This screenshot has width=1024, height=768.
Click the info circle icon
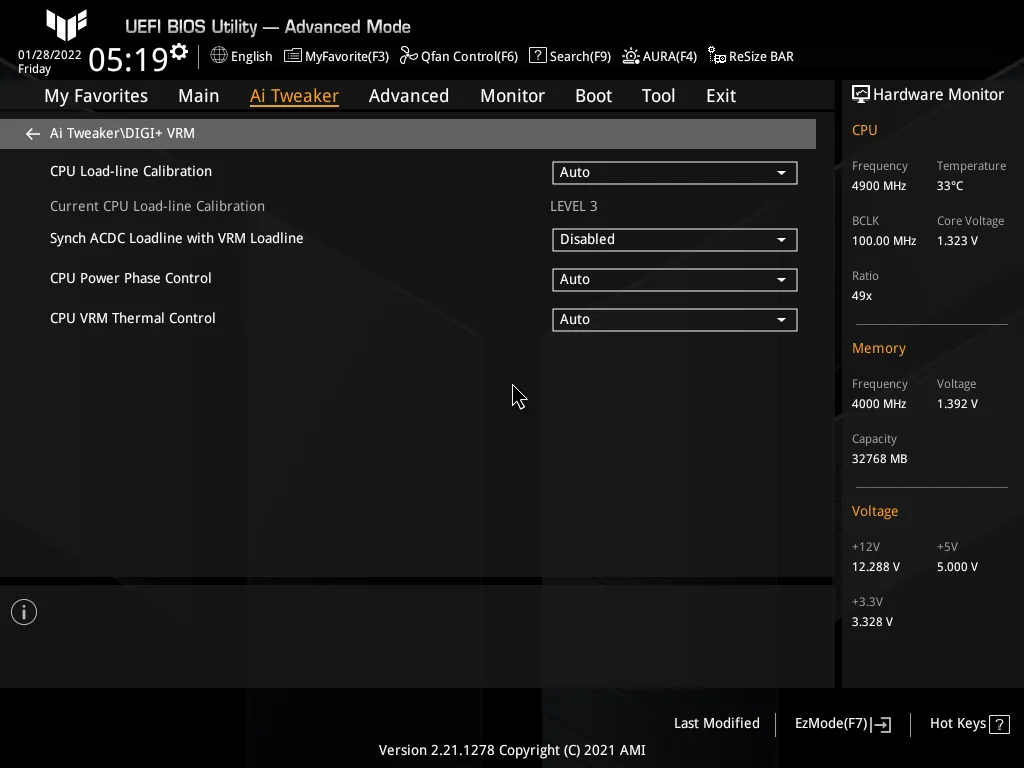[24, 612]
